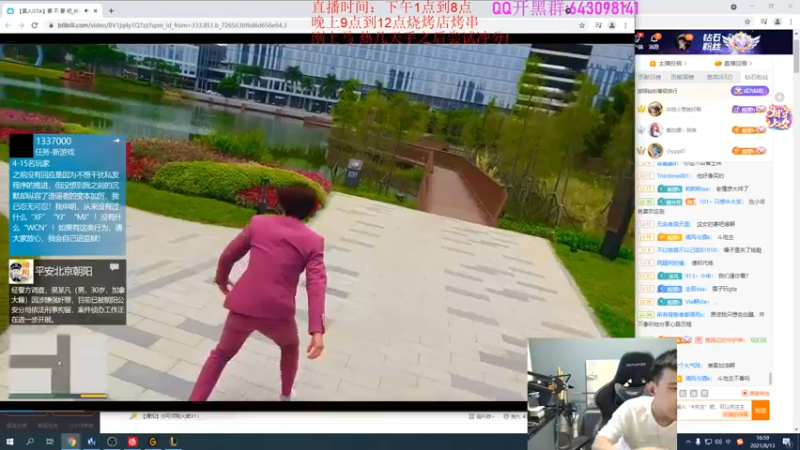This screenshot has width=800, height=450.
Task: Click the purple 成为钻粉 button
Action: (x=749, y=91)
